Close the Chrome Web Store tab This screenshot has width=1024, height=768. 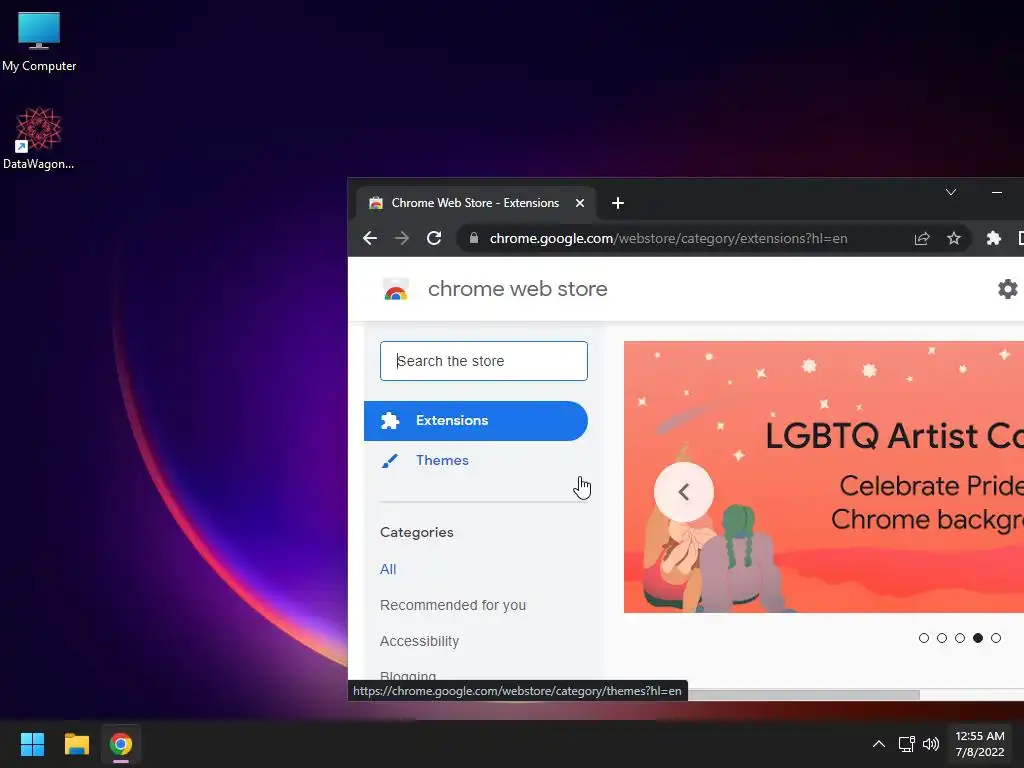579,203
